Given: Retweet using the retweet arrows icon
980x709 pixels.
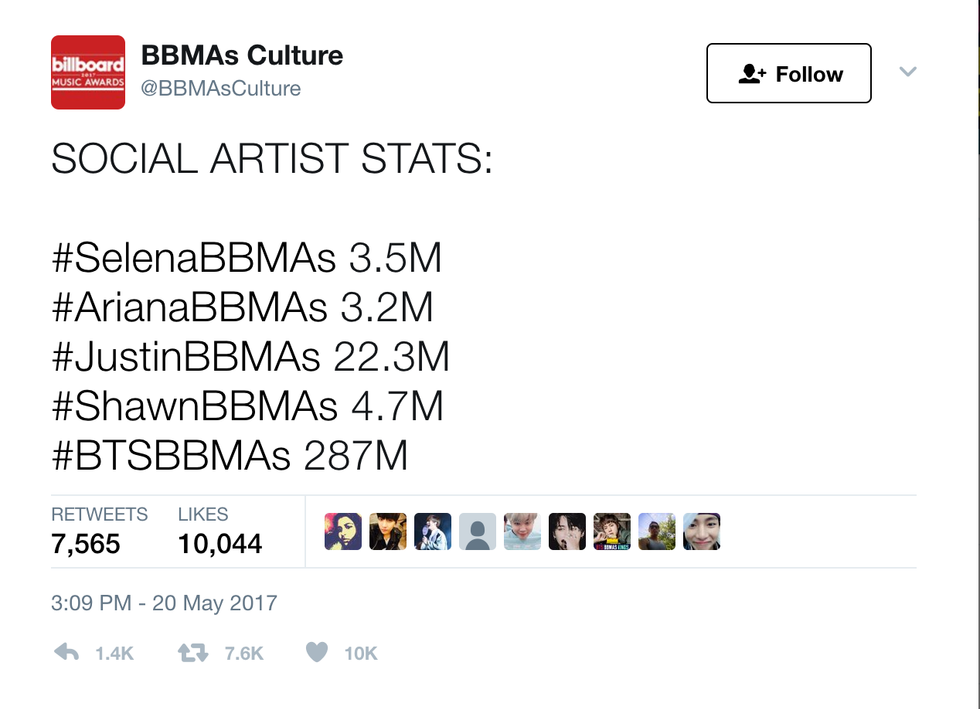Looking at the screenshot, I should click(x=192, y=653).
